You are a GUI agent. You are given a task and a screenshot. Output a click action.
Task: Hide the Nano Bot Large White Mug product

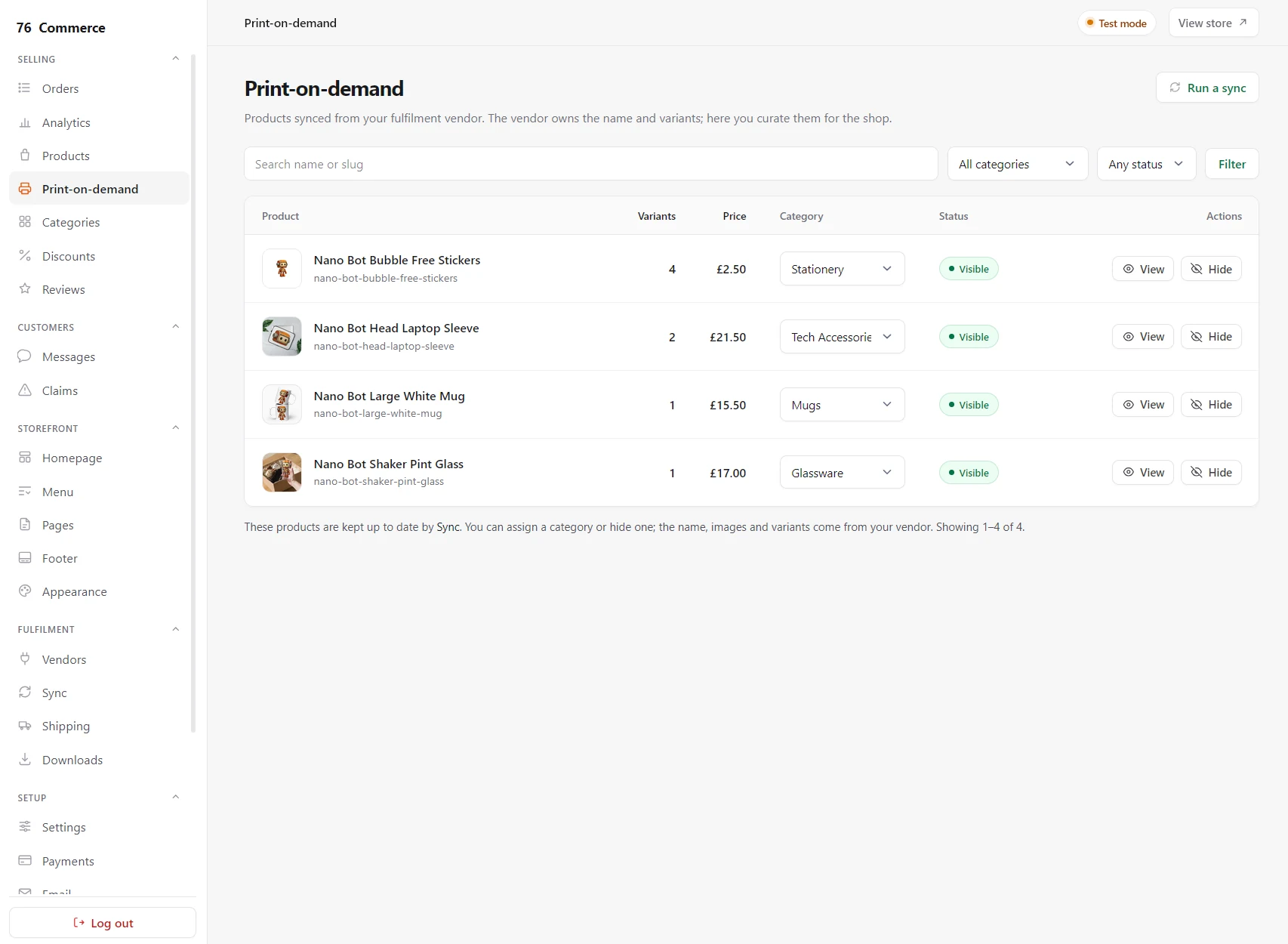pyautogui.click(x=1211, y=405)
